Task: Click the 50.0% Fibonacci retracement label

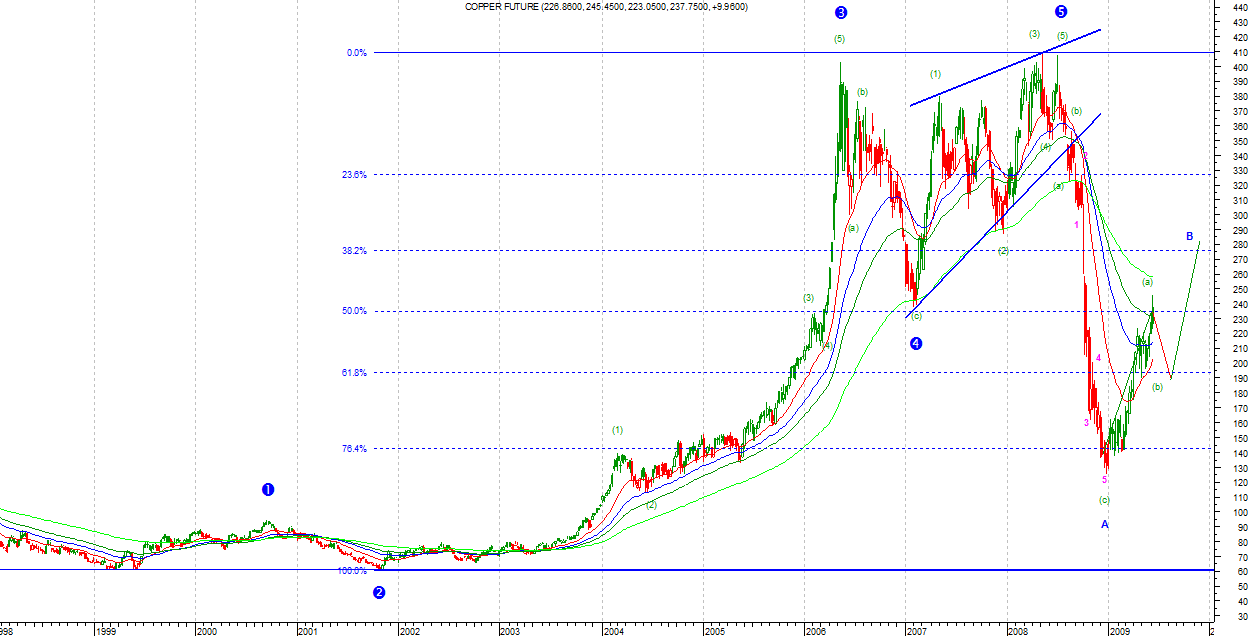Action: [x=355, y=311]
